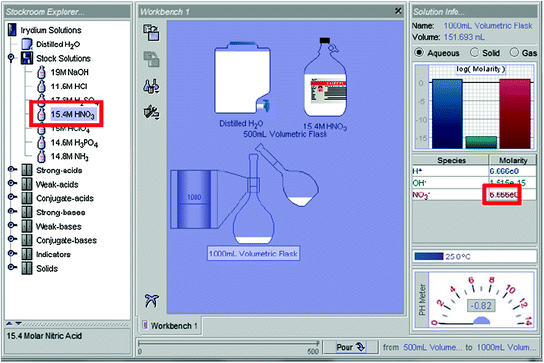This screenshot has width=544, height=363.
Task: Select the 15.4M HNO3 bottle on workbench
Action: tap(325, 77)
